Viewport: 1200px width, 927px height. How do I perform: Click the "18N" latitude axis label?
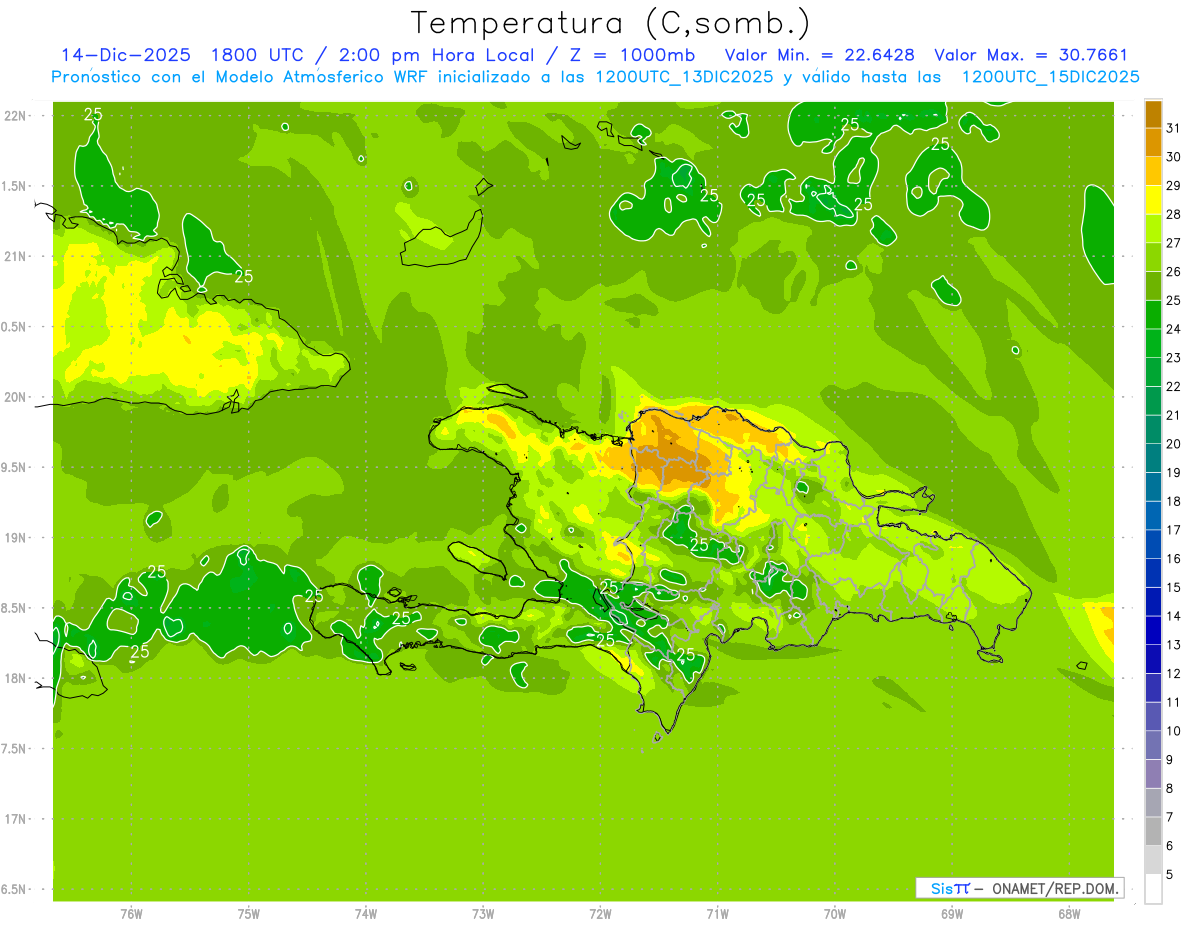point(15,678)
